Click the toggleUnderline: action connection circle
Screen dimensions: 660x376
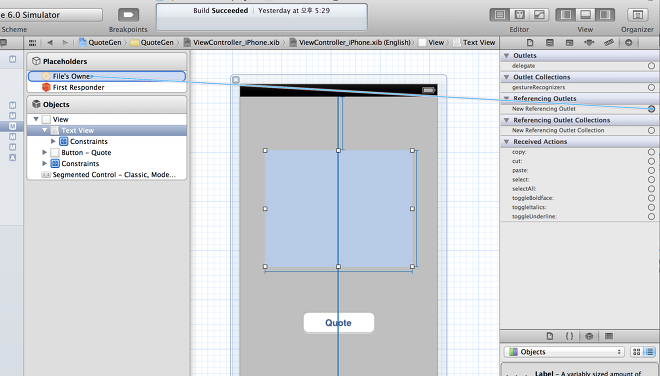click(651, 216)
